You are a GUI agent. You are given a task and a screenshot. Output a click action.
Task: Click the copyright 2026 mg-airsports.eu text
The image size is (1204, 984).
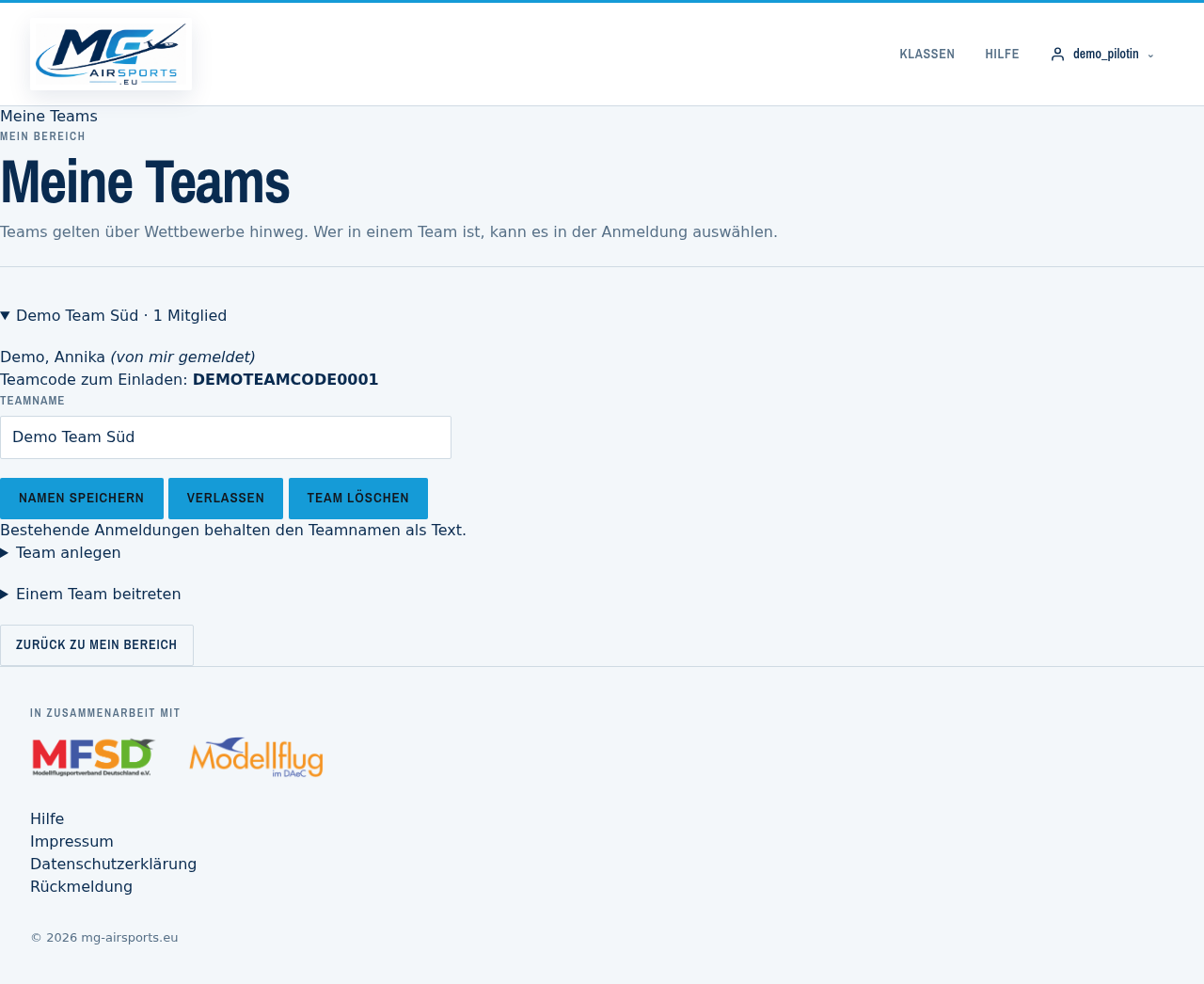(x=103, y=938)
